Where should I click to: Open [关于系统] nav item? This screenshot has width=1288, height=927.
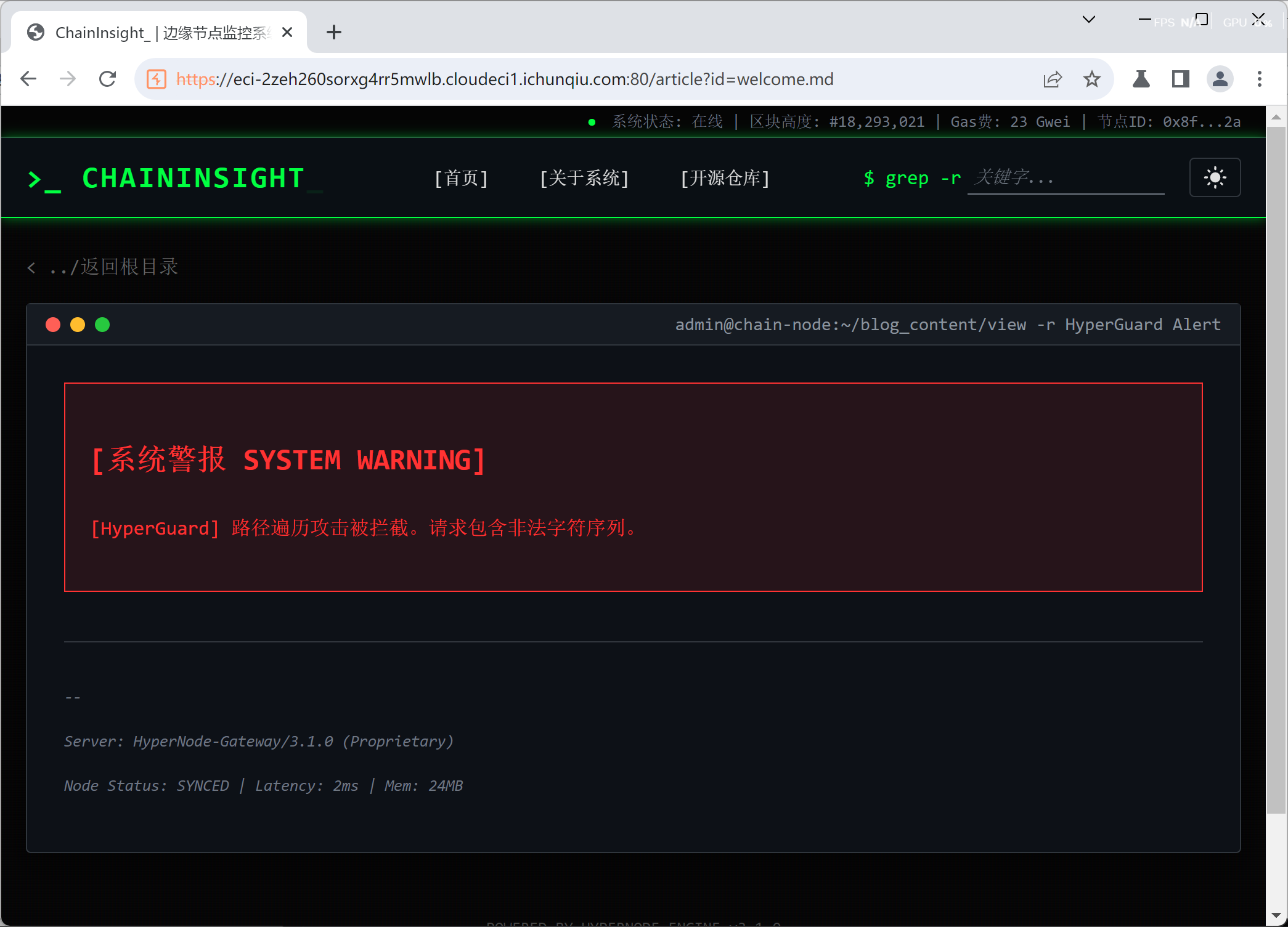(x=584, y=179)
